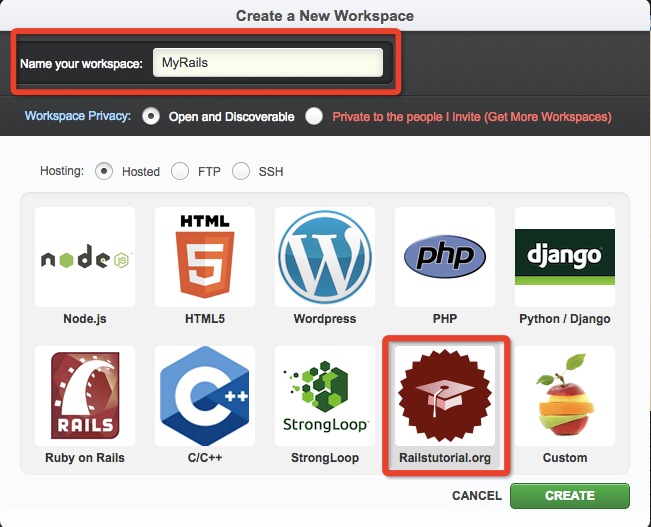Click the Custom label text

tap(565, 458)
